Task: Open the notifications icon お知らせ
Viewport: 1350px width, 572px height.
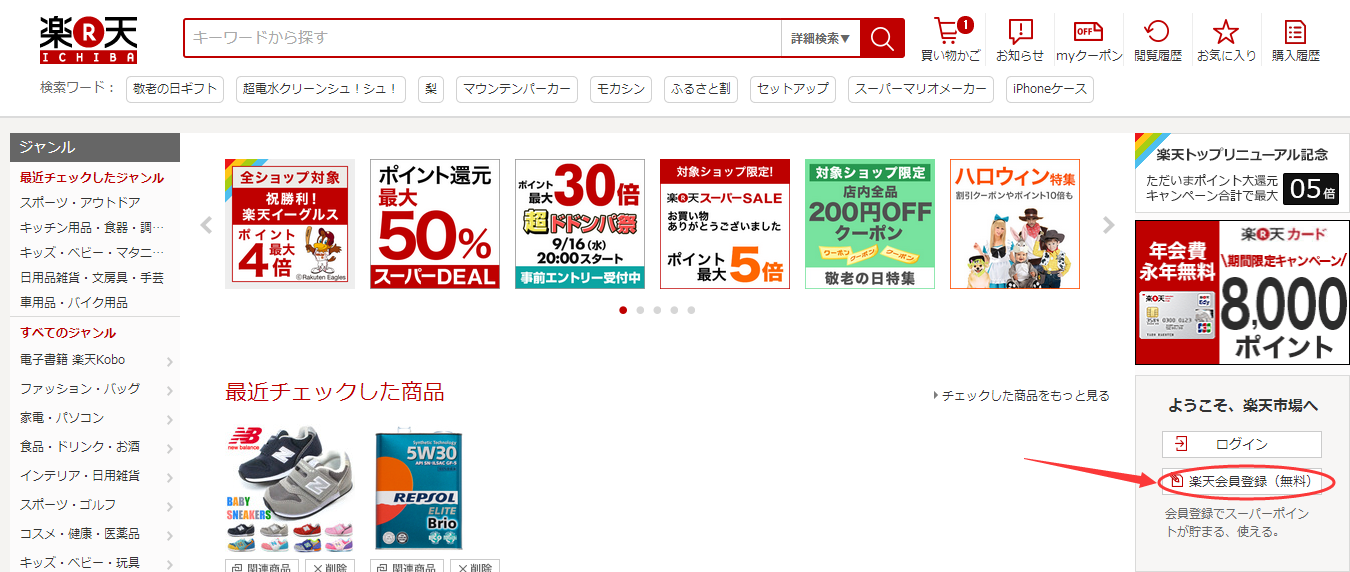Action: click(1020, 40)
